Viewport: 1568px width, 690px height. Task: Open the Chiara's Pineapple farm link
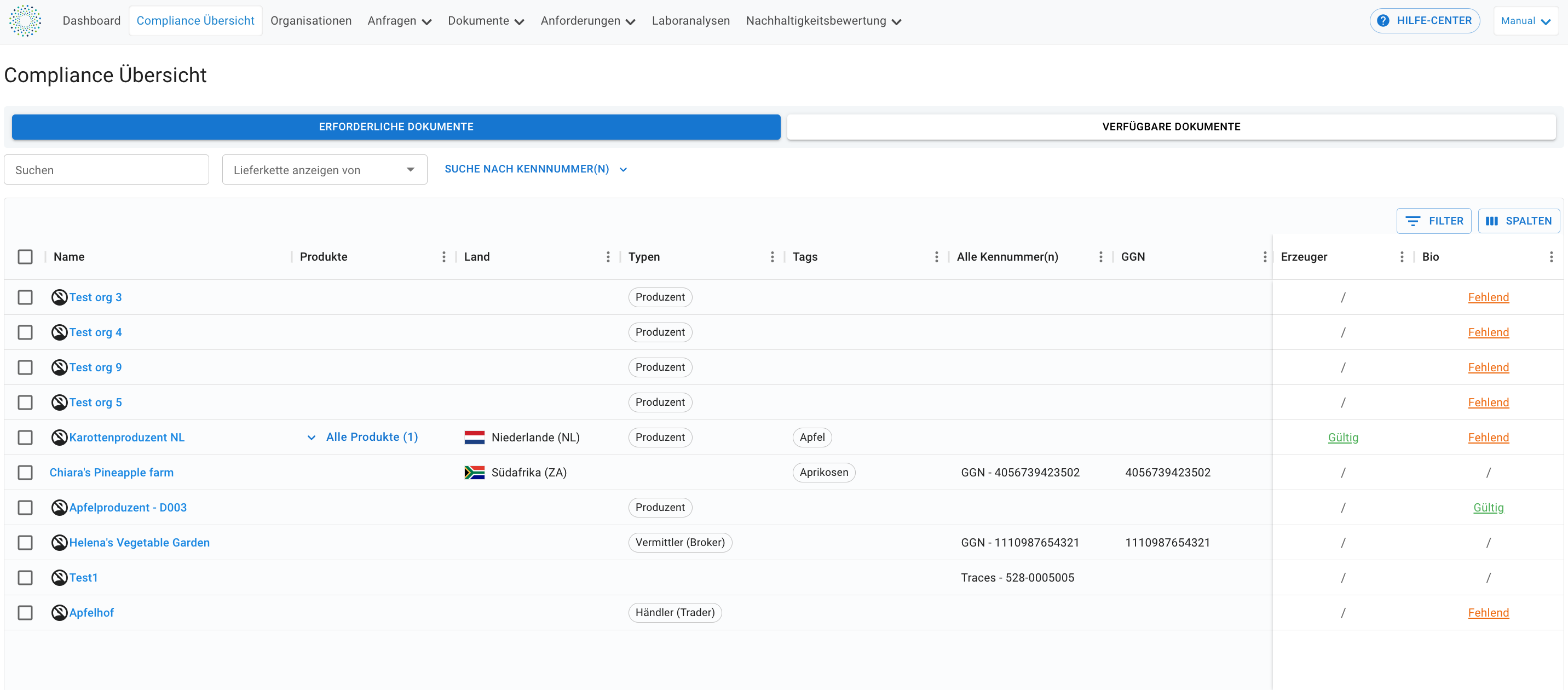point(111,473)
